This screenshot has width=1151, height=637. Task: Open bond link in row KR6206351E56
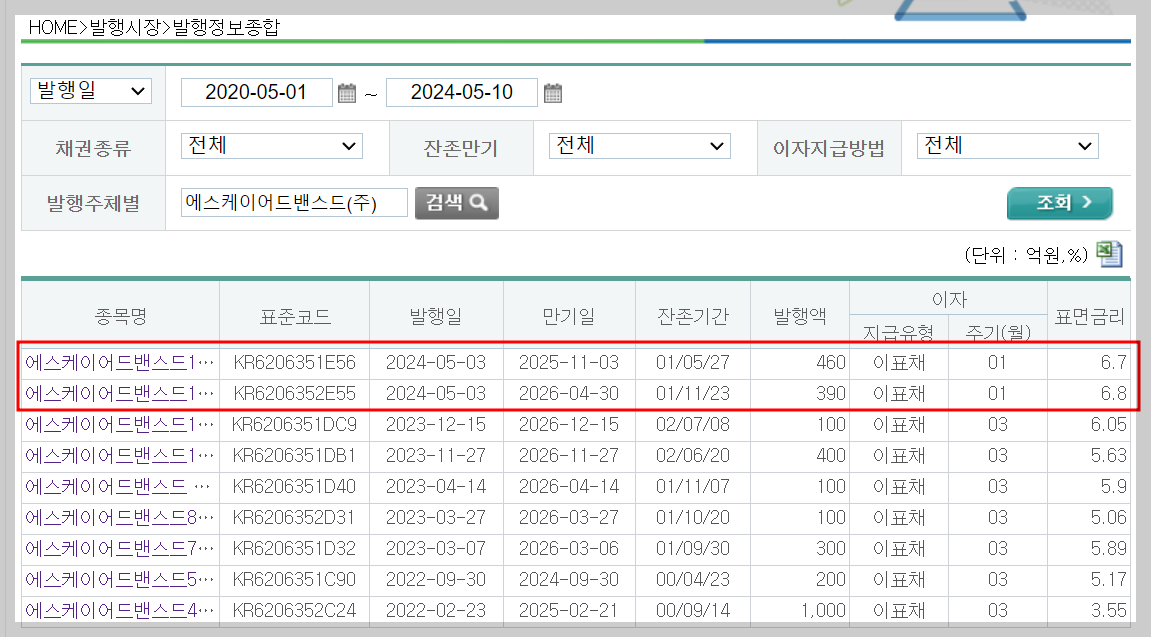coord(120,363)
